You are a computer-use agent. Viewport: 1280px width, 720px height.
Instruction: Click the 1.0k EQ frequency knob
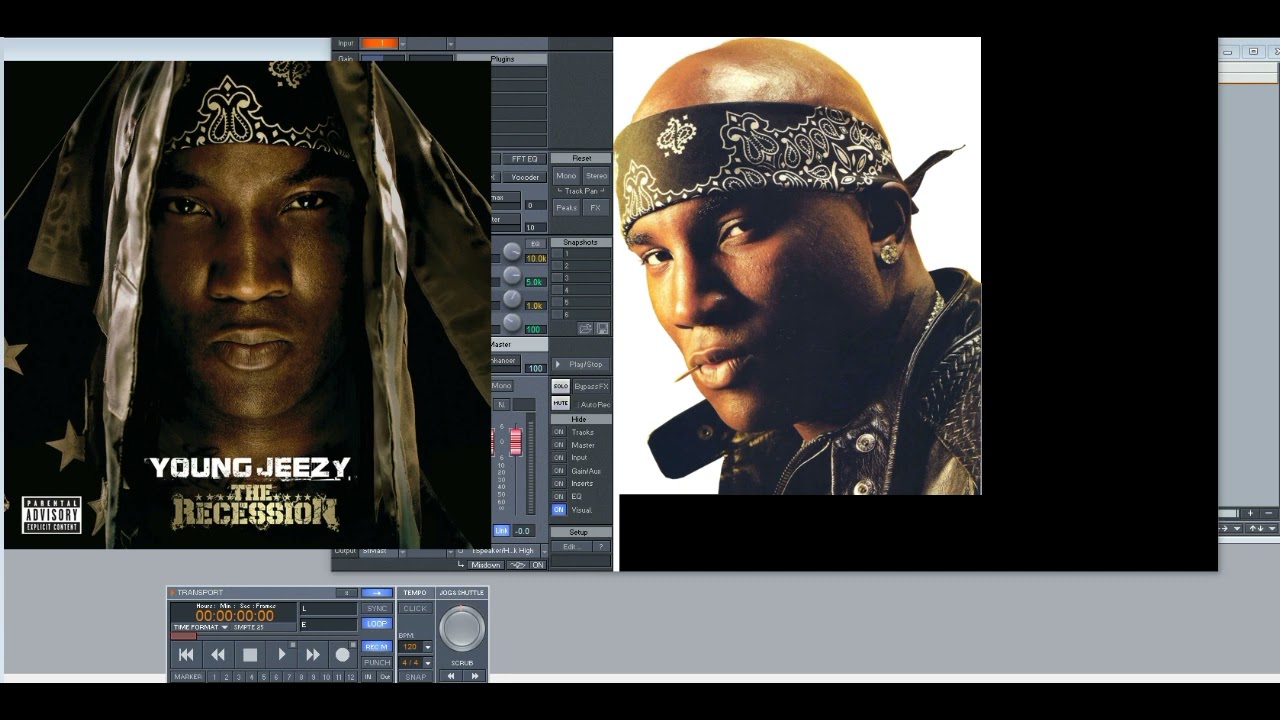[x=512, y=299]
